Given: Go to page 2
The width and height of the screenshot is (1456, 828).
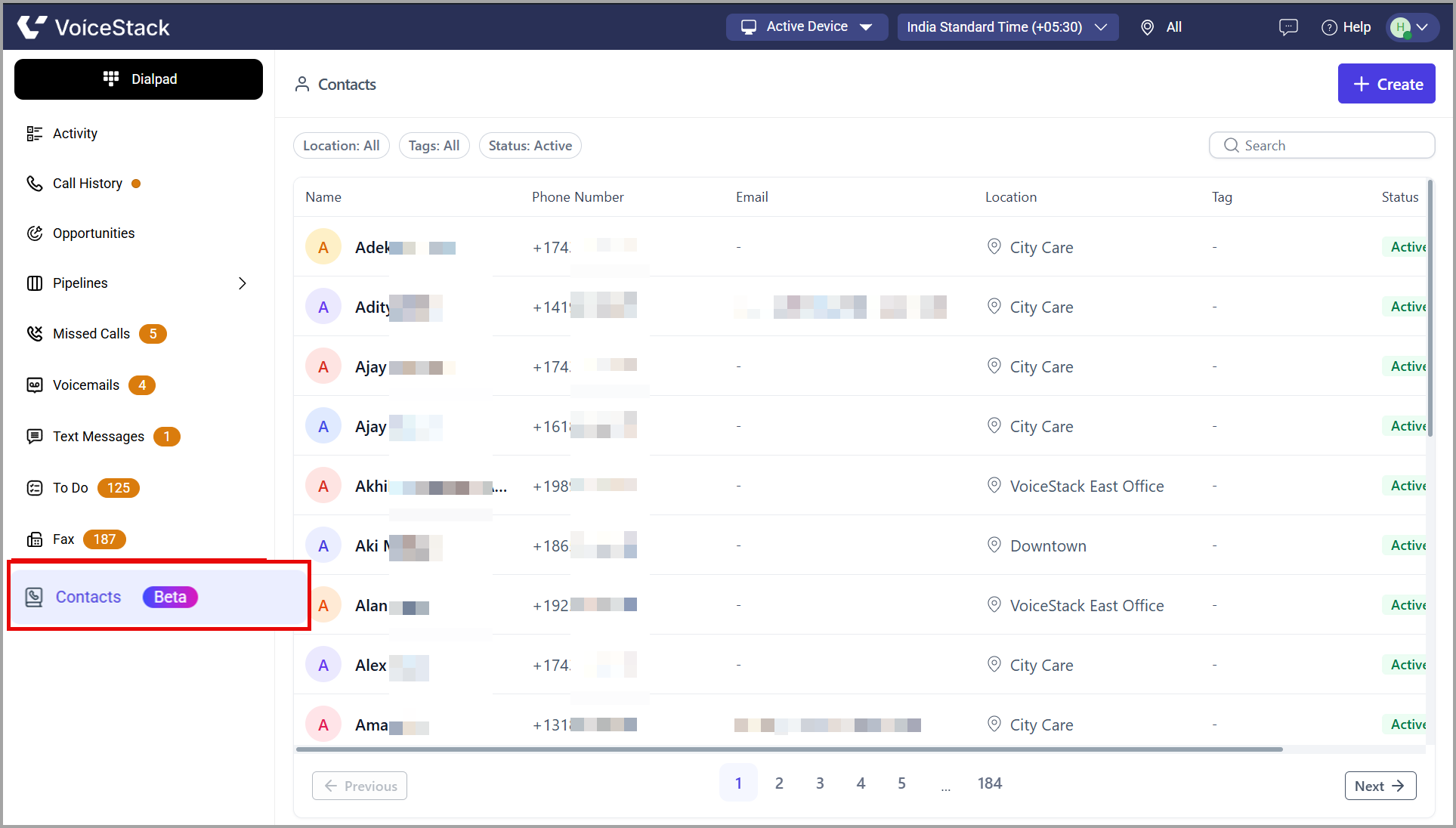Looking at the screenshot, I should 779,783.
